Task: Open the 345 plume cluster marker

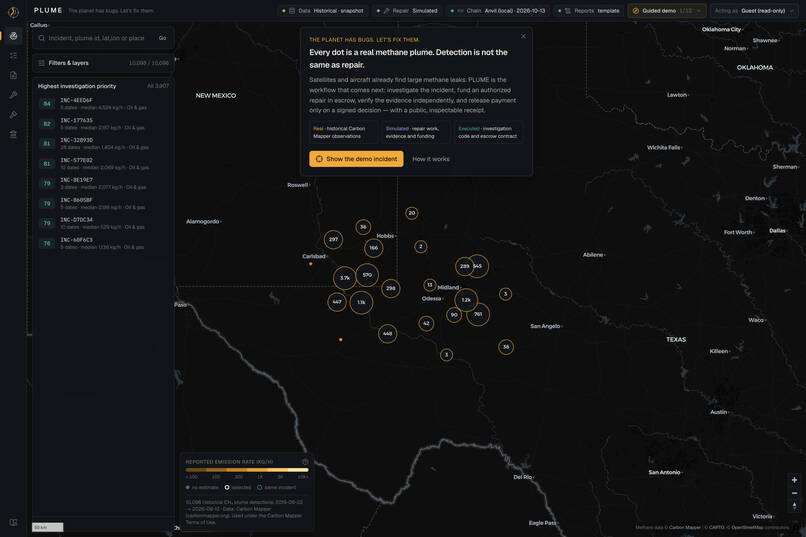Action: coord(478,266)
